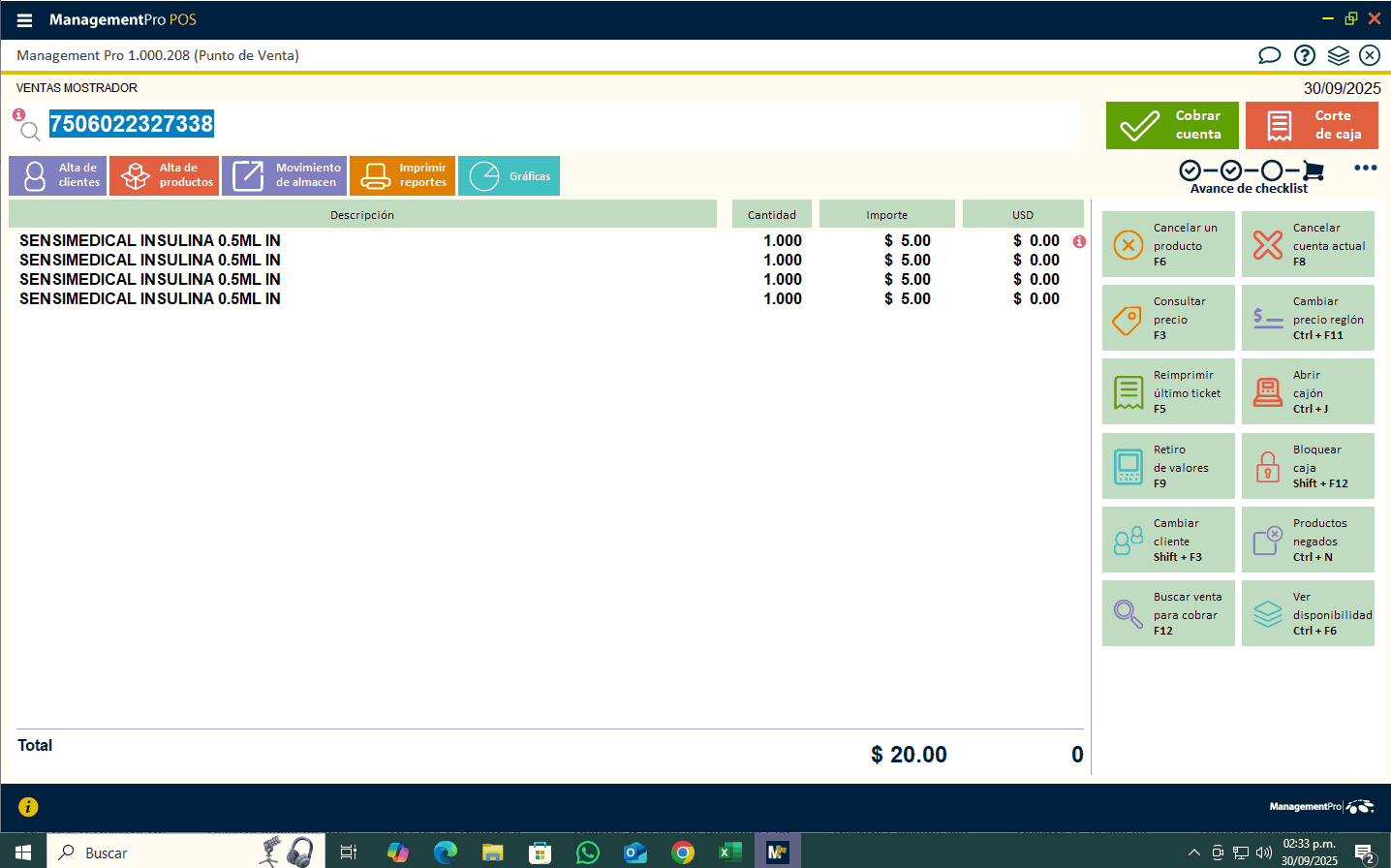This screenshot has width=1391, height=868.
Task: Open Alta de productos
Action: (164, 175)
